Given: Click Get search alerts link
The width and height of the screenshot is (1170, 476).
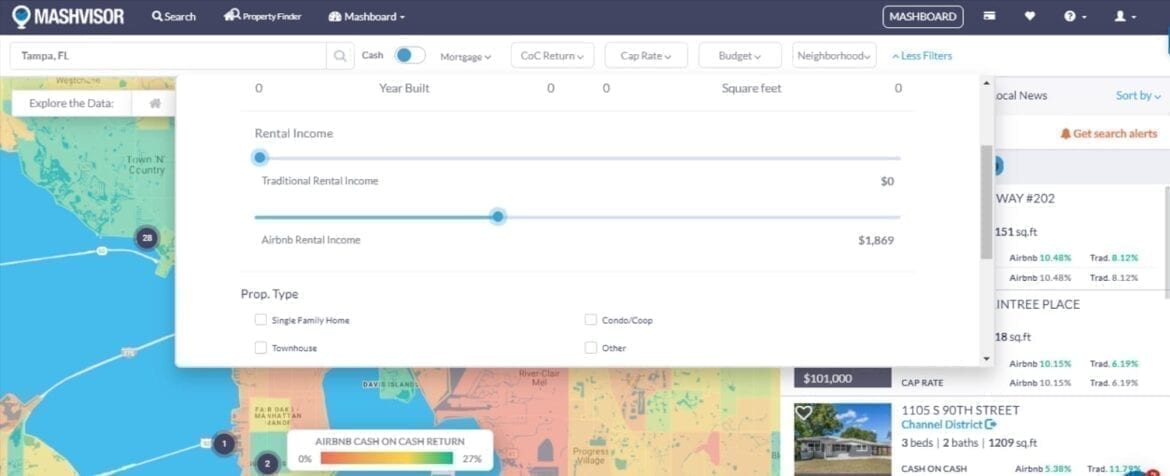Looking at the screenshot, I should 1108,134.
